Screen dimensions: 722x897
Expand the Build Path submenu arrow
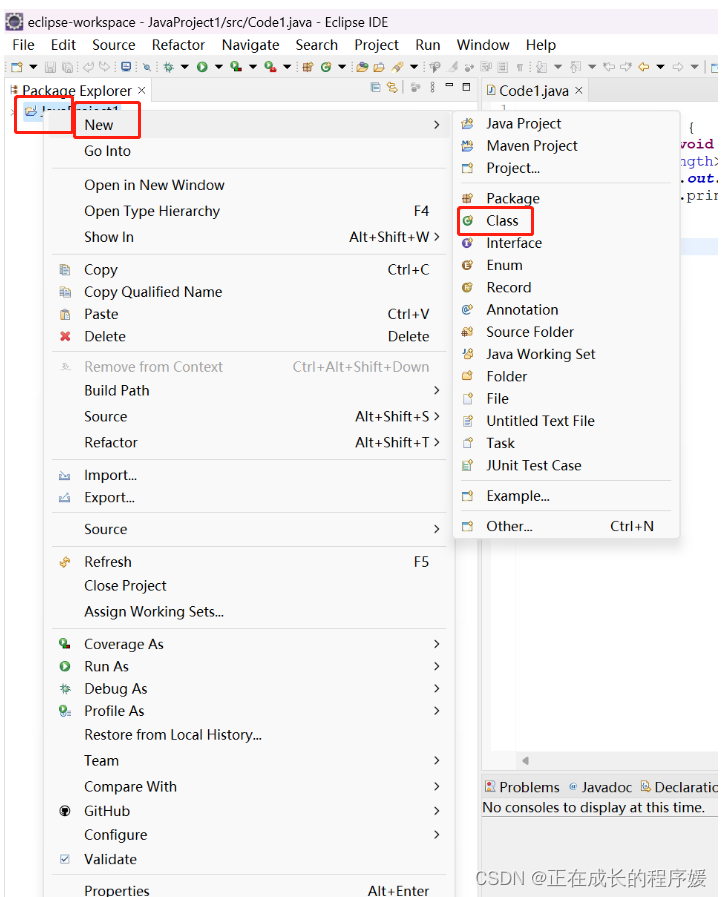click(437, 390)
